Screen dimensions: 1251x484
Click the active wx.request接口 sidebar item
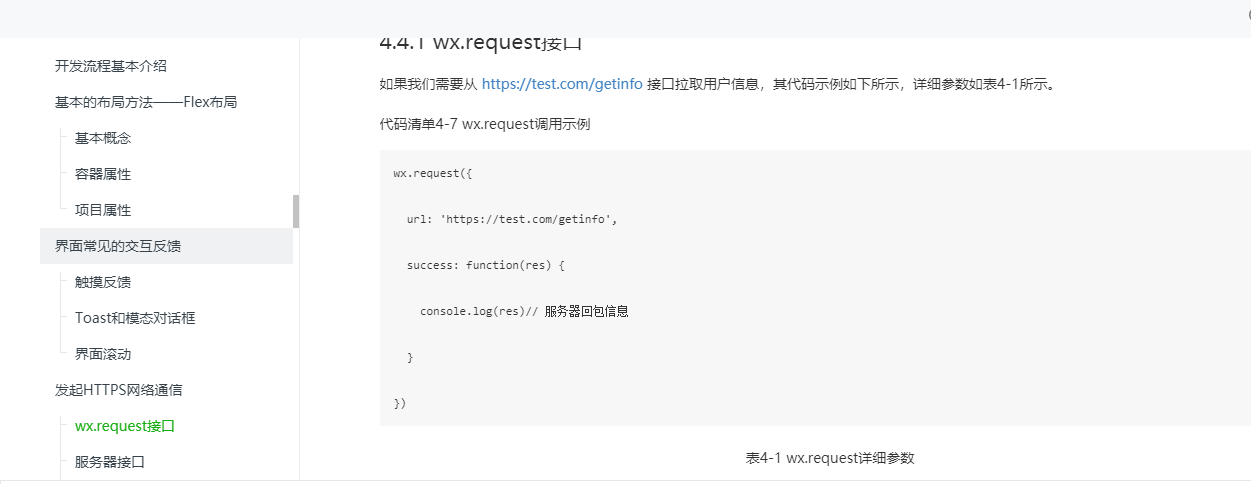point(125,426)
